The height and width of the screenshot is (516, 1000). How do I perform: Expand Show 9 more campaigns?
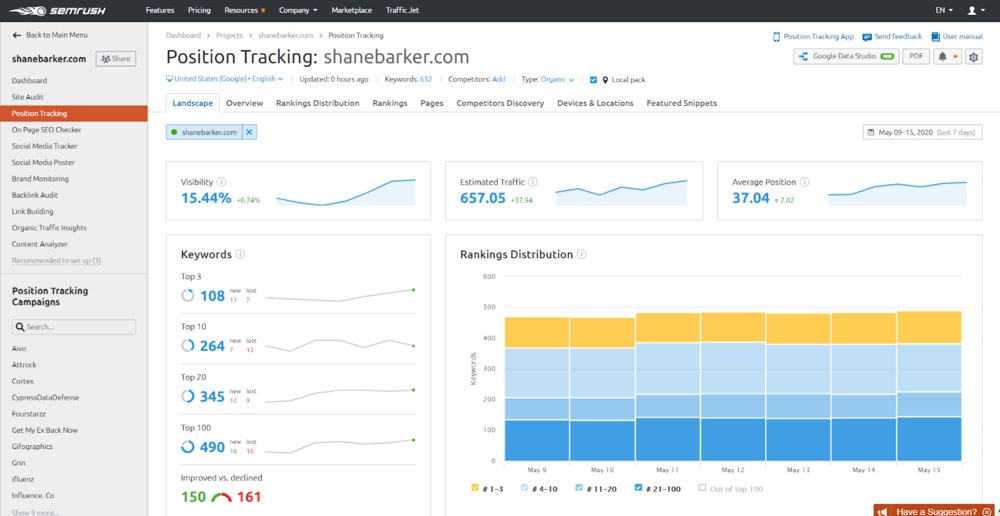click(x=35, y=512)
